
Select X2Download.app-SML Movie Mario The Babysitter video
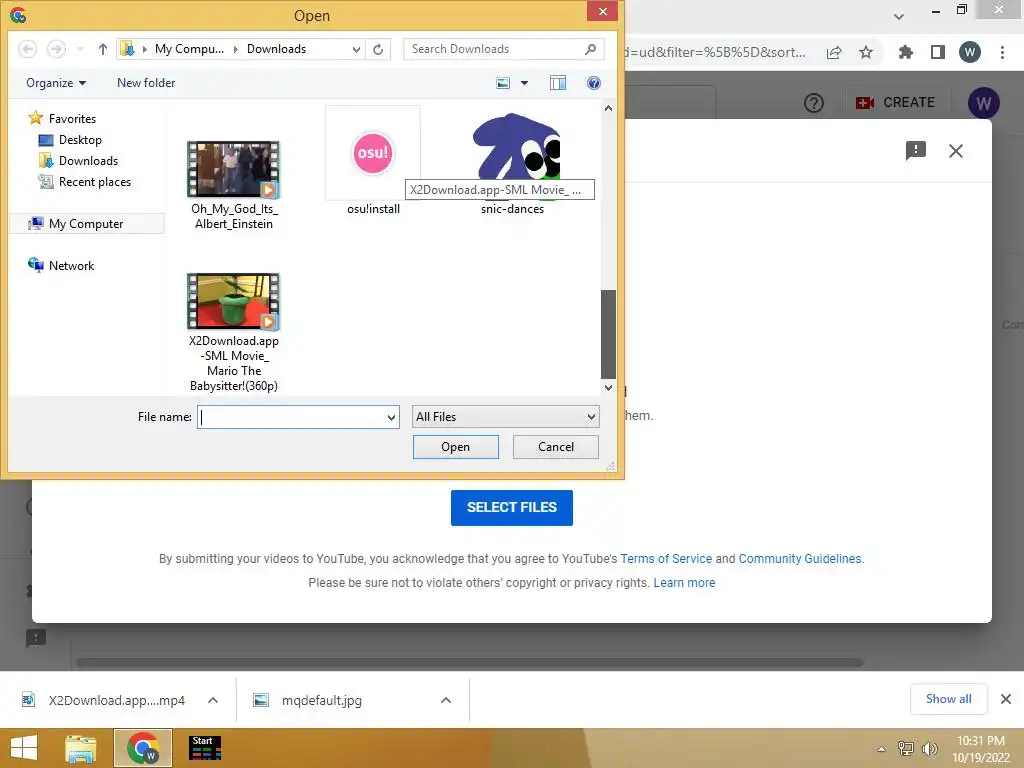pos(234,333)
